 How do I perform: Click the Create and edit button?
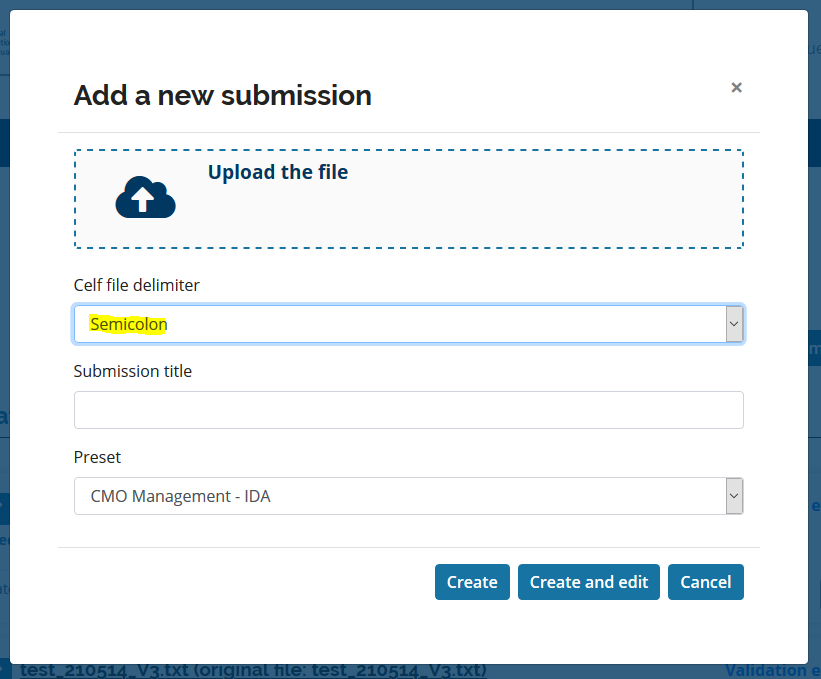pos(588,582)
